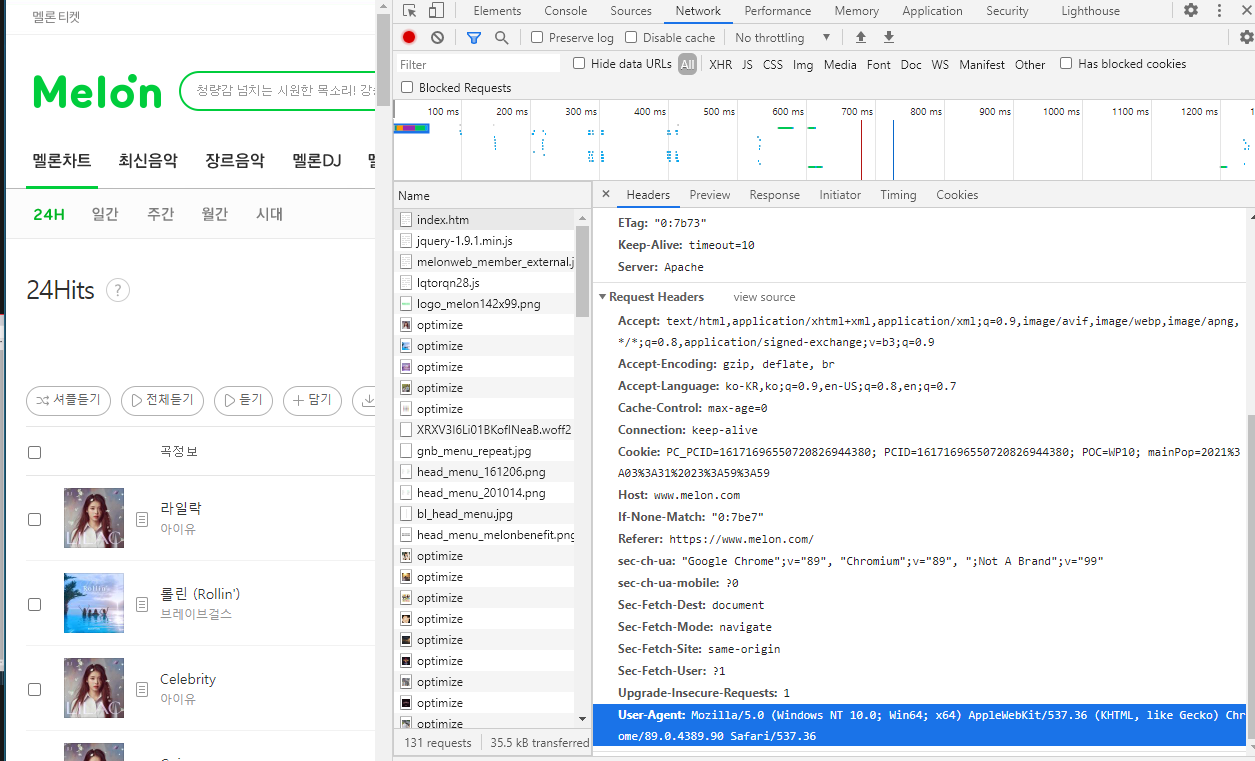Tick the checkbox for Celebrity
The height and width of the screenshot is (761, 1255).
coord(35,689)
